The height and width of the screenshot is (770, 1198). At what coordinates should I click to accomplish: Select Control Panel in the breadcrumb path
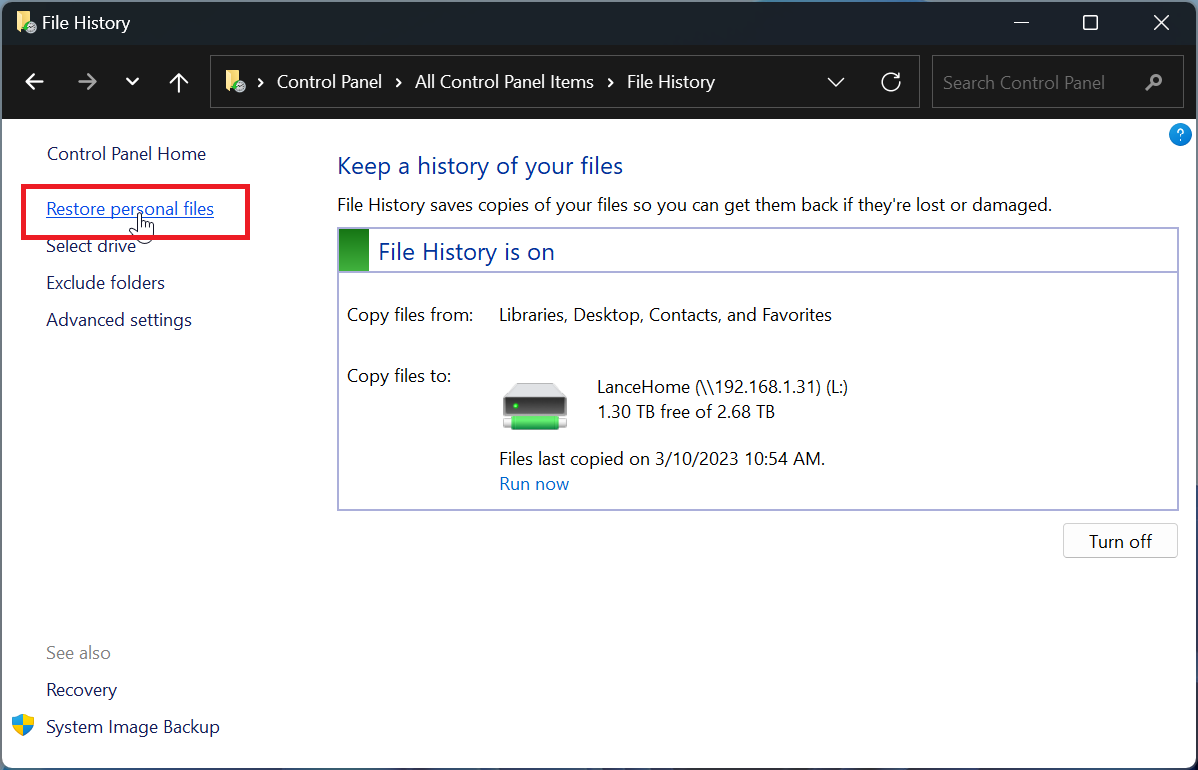click(x=329, y=82)
